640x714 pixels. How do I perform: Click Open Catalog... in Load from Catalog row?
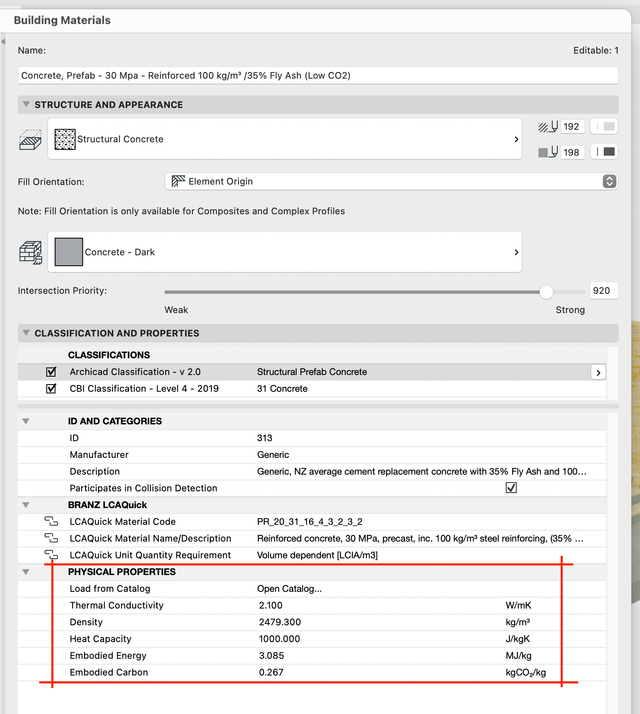289,589
